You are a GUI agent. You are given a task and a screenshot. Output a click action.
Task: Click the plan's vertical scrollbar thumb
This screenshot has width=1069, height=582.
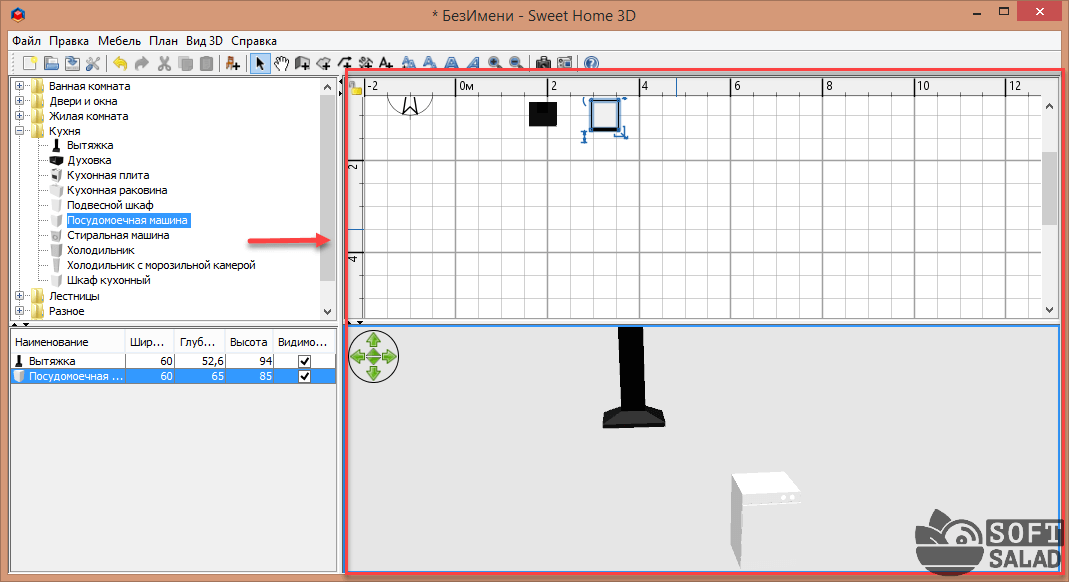pyautogui.click(x=1049, y=188)
